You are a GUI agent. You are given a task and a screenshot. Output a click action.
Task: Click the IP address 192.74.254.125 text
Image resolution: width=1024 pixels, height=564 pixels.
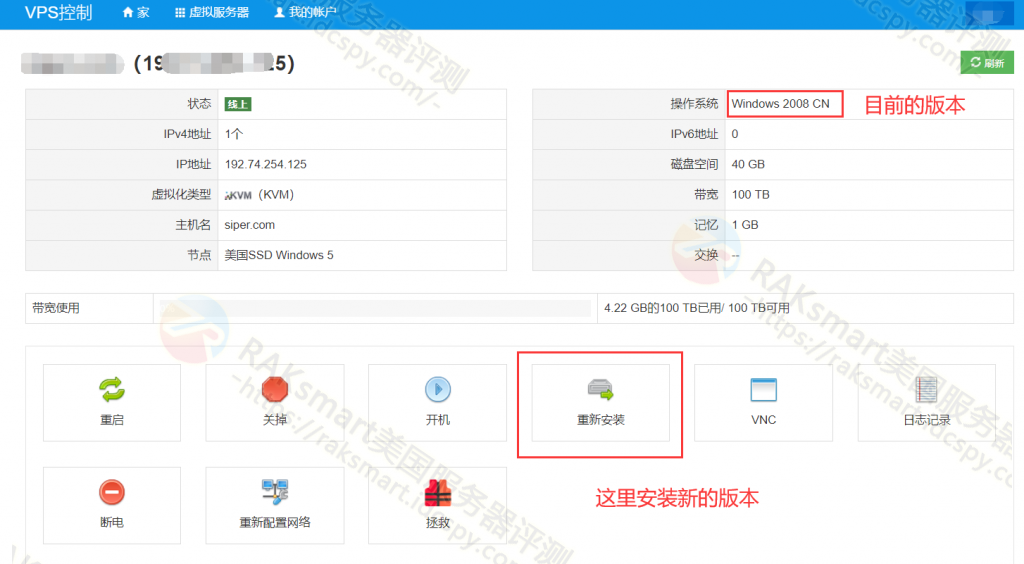266,164
